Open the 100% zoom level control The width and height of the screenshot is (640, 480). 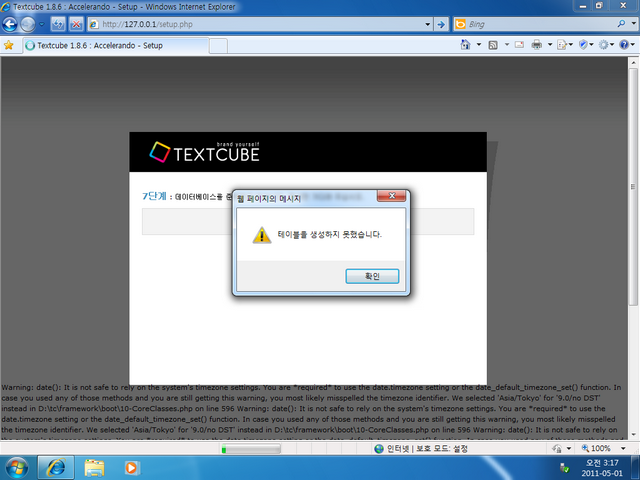pos(596,449)
